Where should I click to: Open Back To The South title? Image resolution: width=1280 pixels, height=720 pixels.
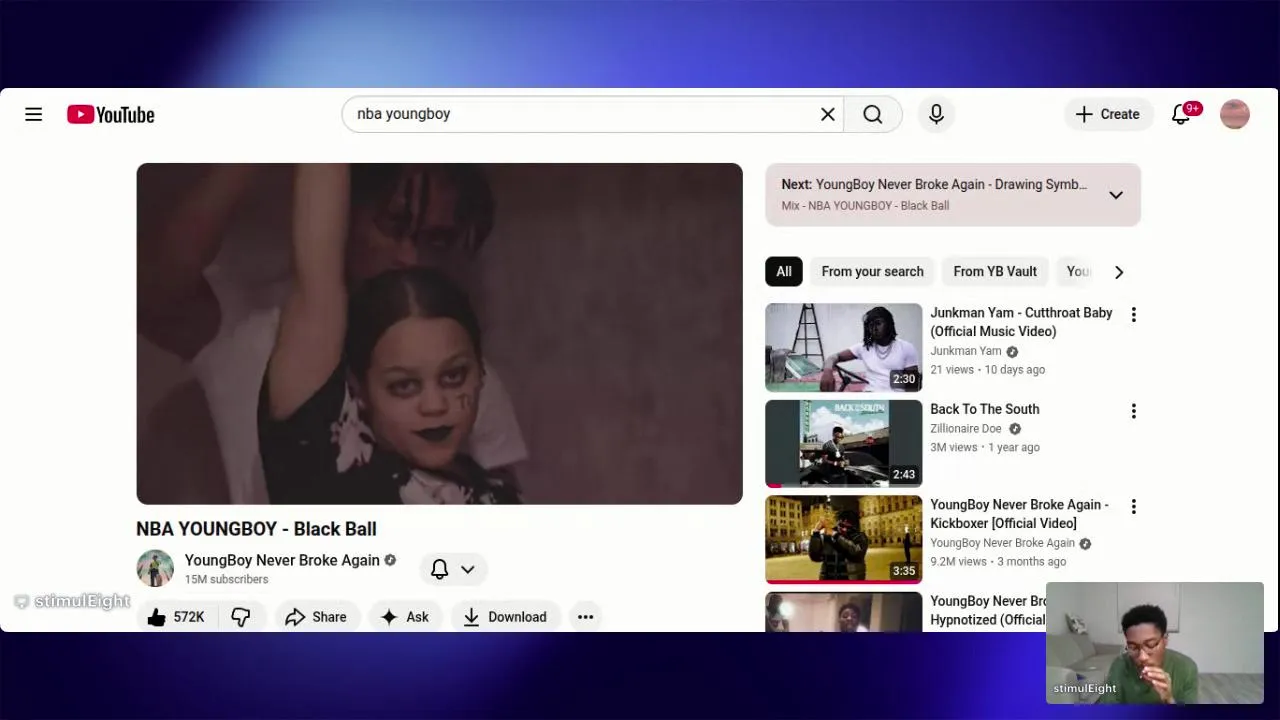[985, 409]
